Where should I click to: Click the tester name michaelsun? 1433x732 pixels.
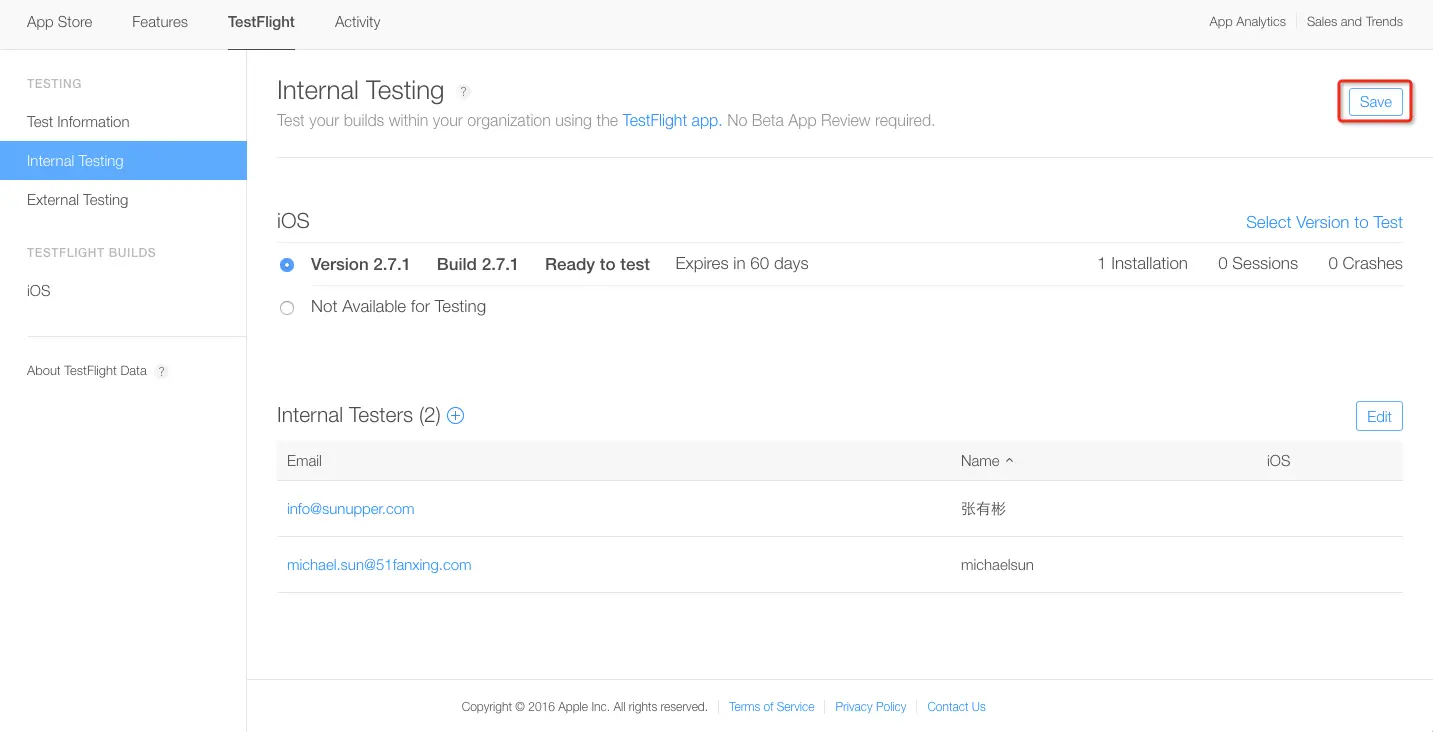997,565
